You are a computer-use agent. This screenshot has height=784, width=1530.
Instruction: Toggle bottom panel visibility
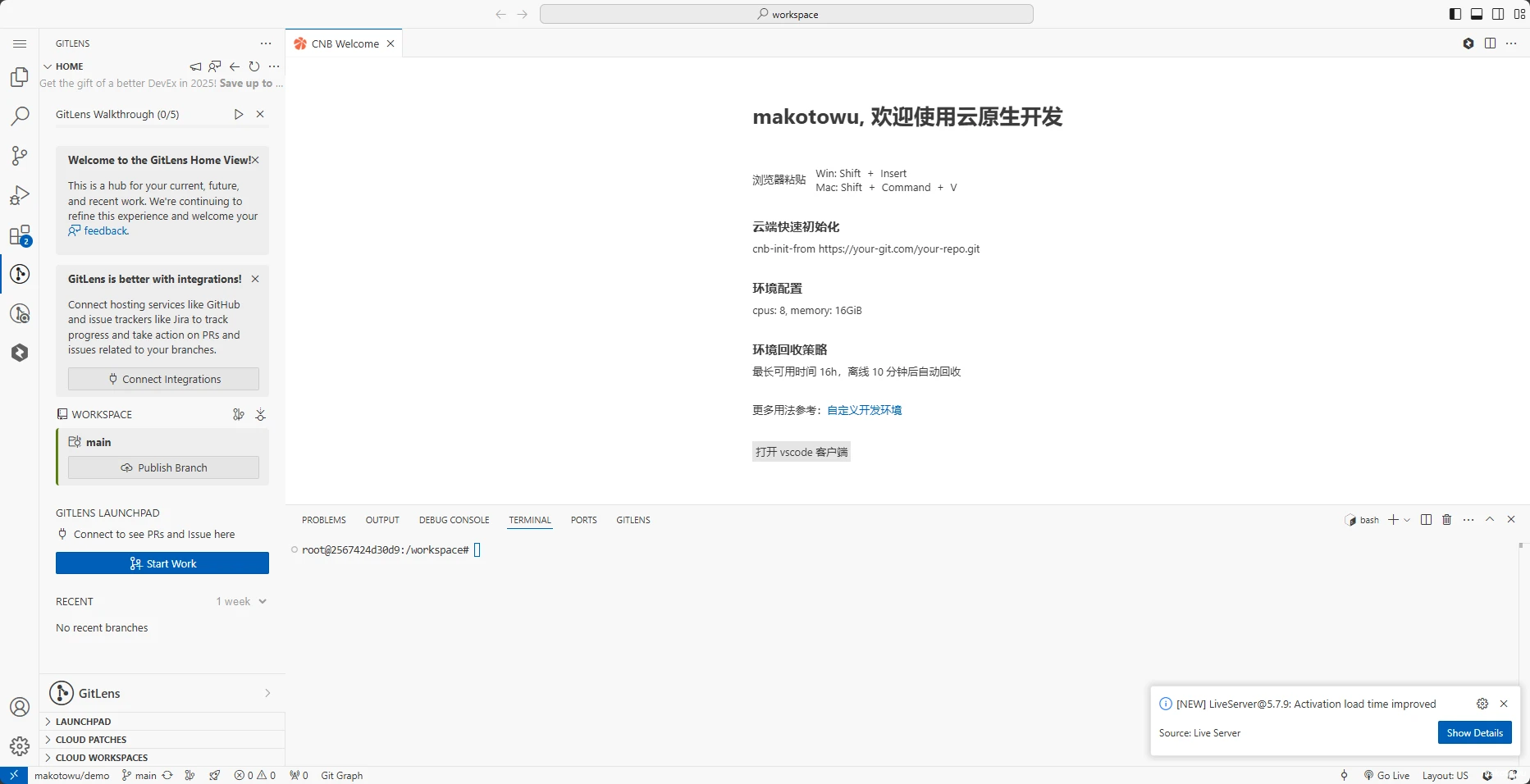[1477, 14]
